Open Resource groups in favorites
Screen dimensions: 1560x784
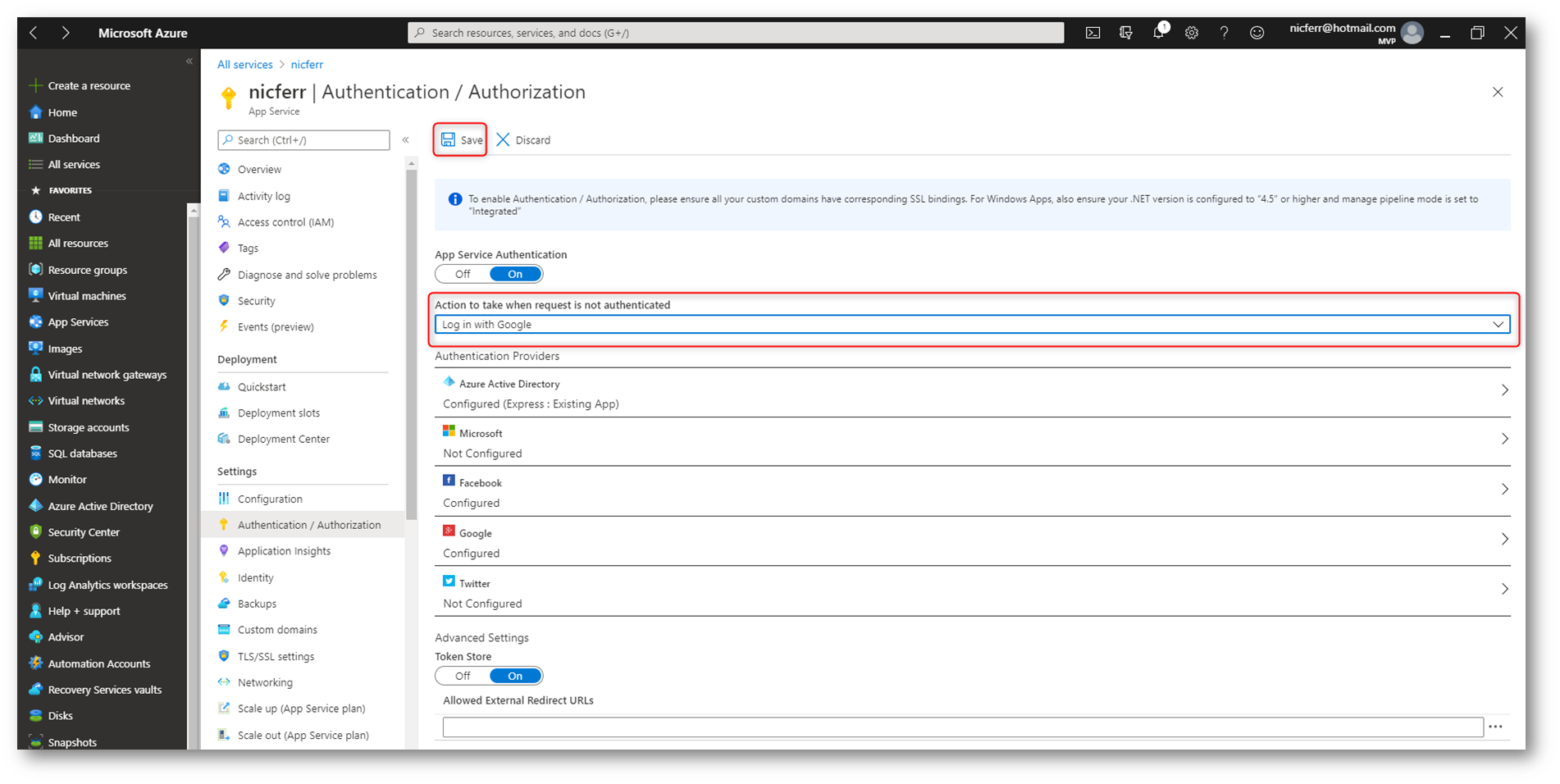tap(87, 270)
